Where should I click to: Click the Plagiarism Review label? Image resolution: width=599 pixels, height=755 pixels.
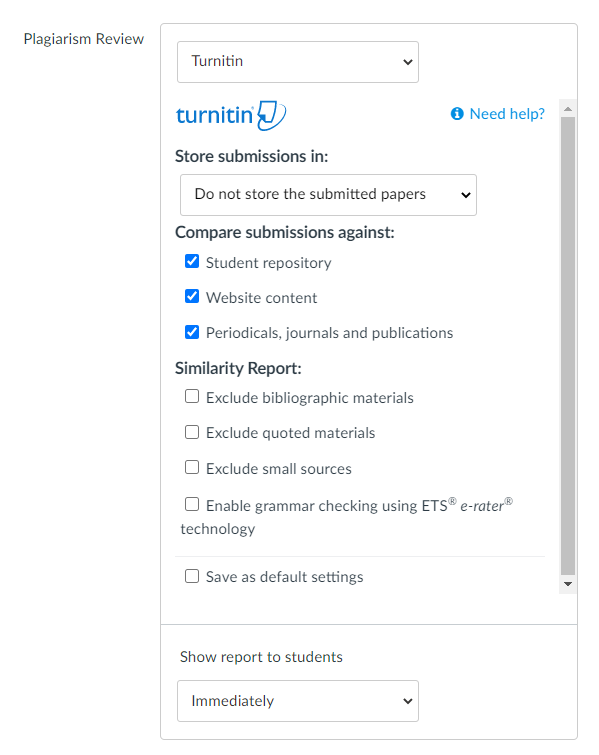click(84, 39)
